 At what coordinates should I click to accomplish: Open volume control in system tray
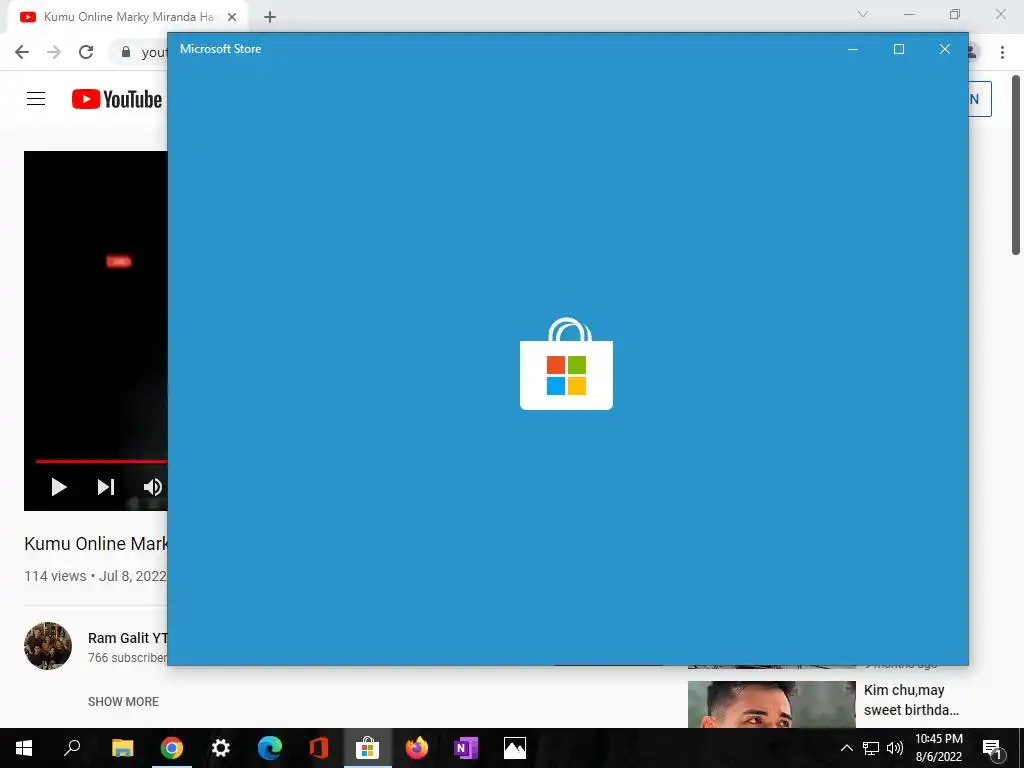click(895, 748)
